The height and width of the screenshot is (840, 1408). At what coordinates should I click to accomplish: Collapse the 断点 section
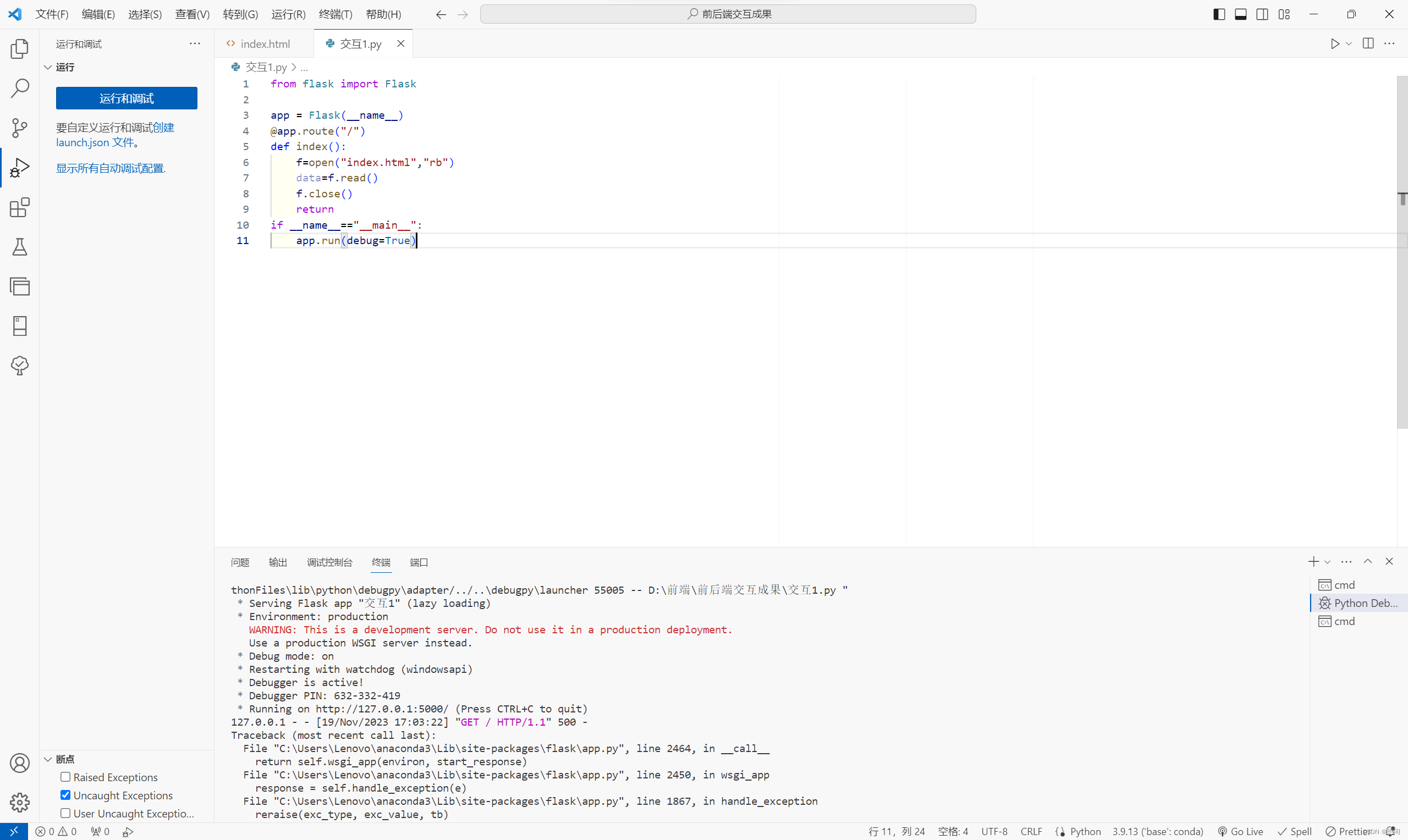(x=47, y=759)
